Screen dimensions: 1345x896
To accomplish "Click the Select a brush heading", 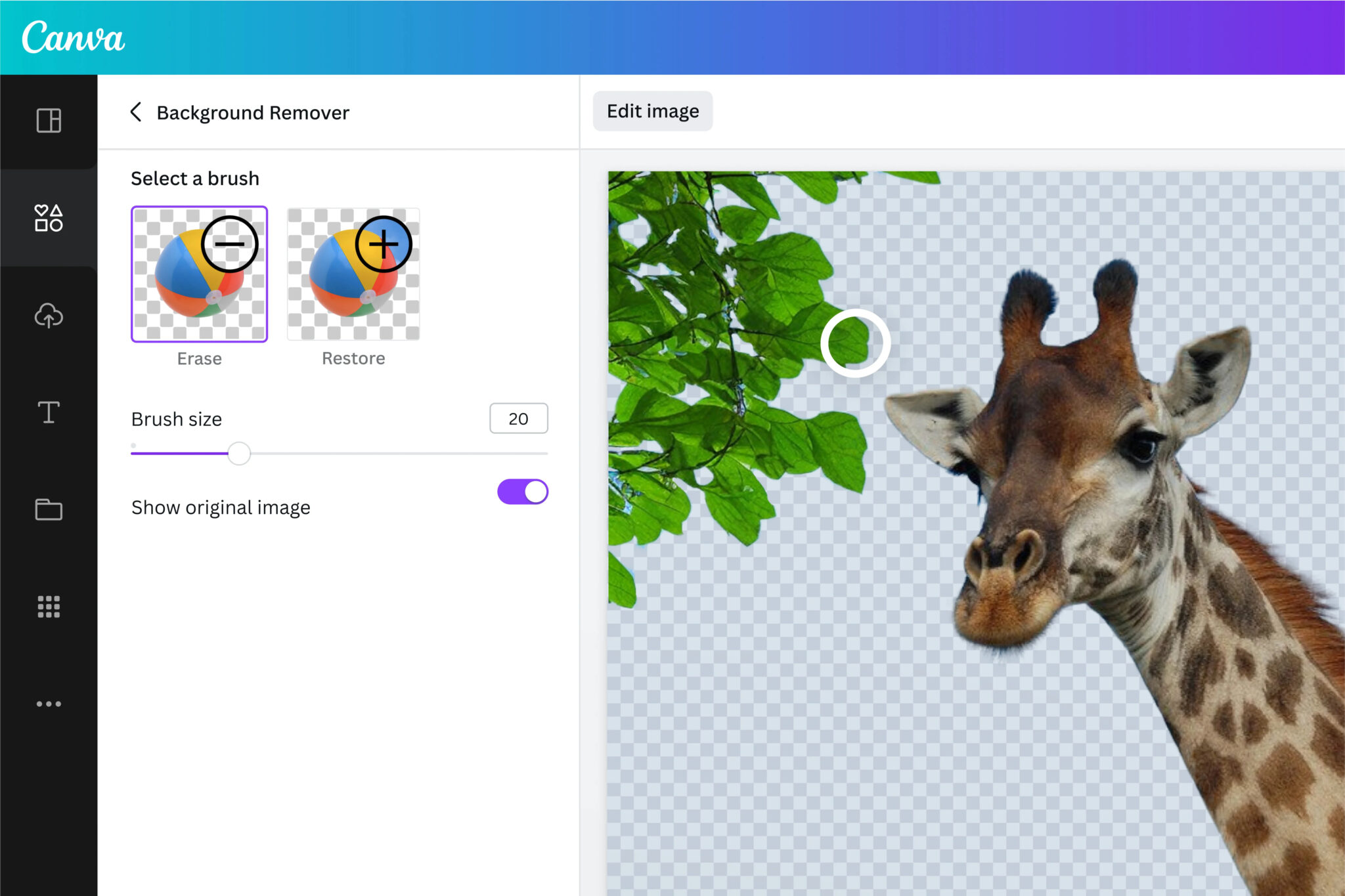I will 194,178.
